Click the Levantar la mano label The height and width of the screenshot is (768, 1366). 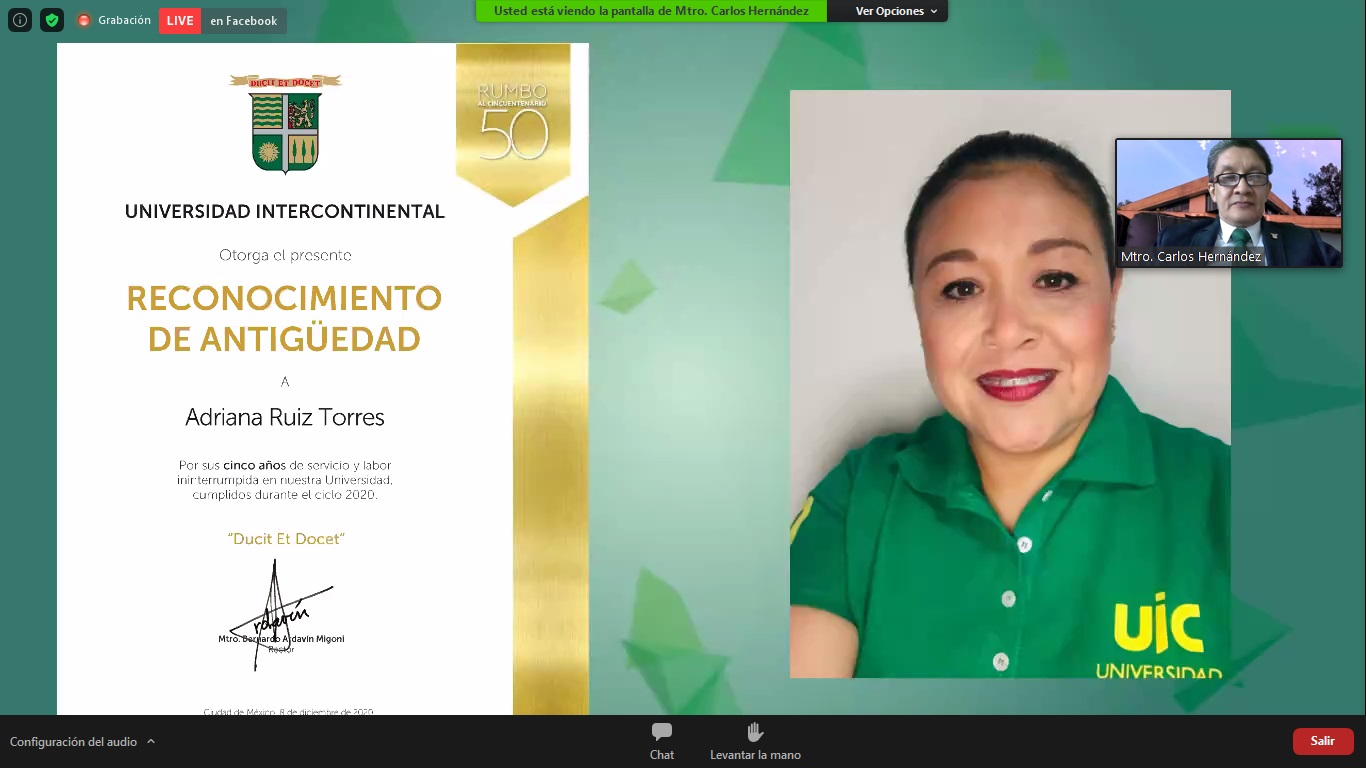pos(755,755)
